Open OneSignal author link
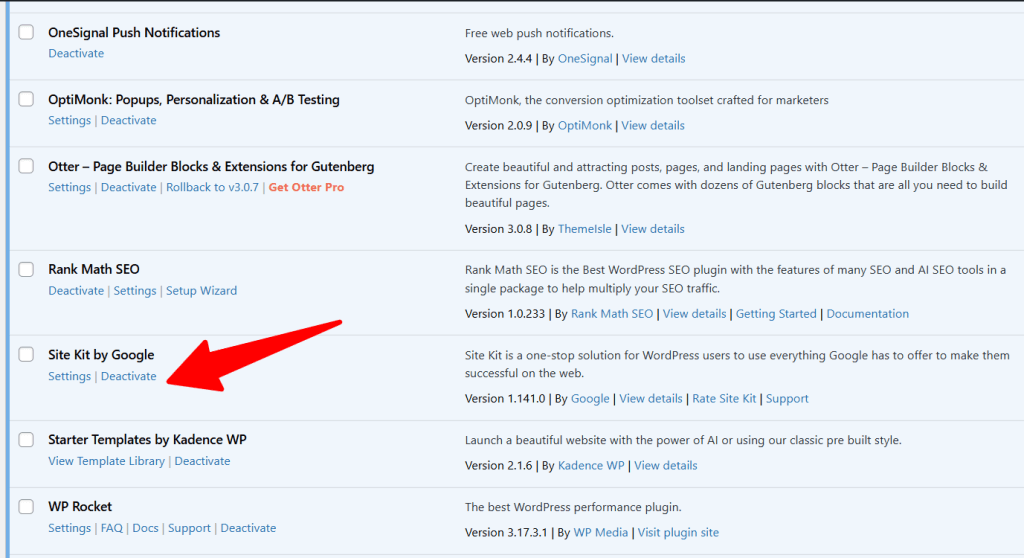This screenshot has width=1024, height=558. (585, 59)
